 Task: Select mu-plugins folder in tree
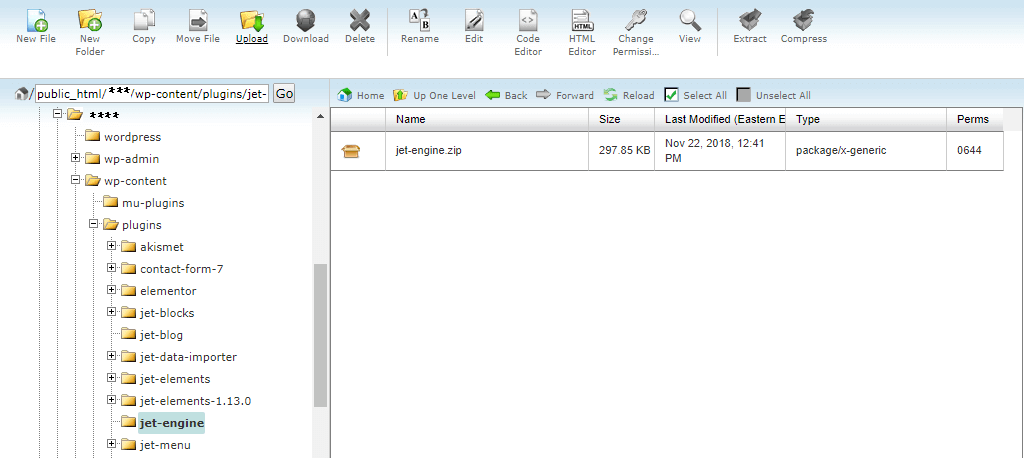click(x=153, y=203)
